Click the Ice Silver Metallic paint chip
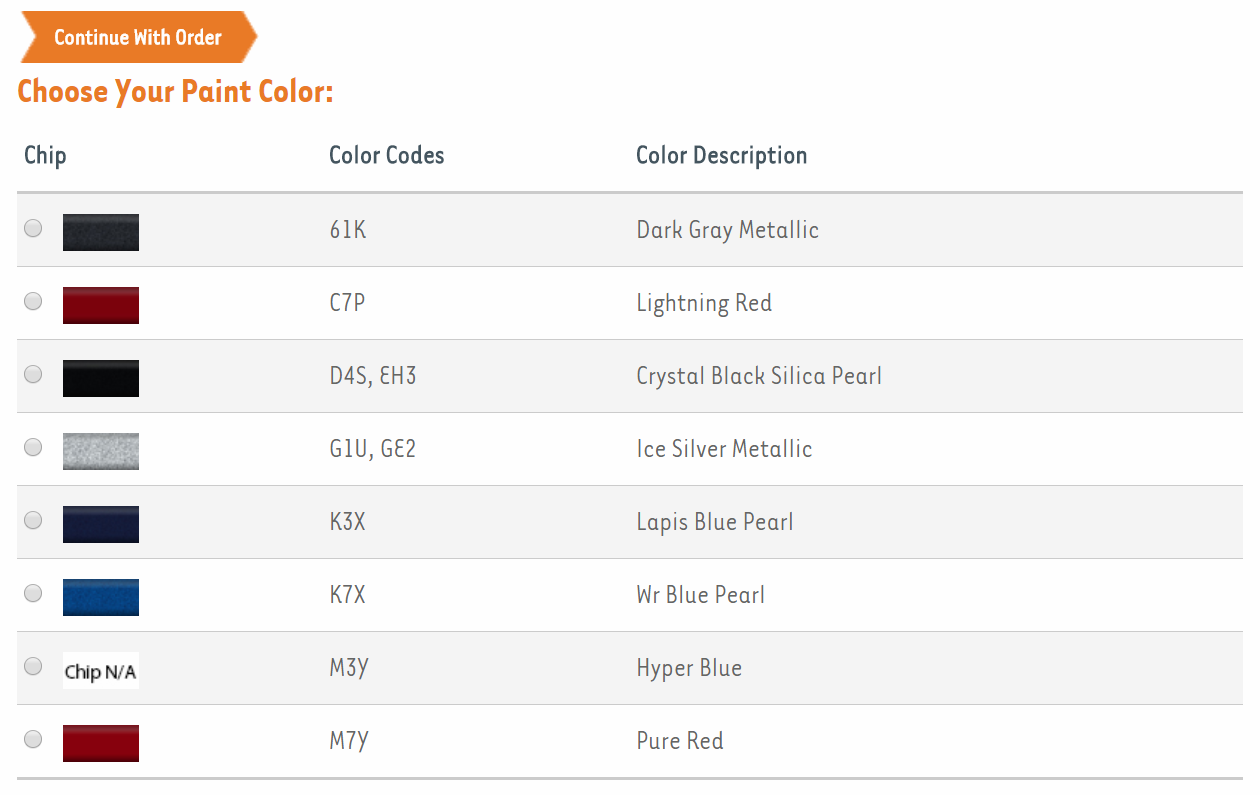1260x795 pixels. tap(101, 451)
